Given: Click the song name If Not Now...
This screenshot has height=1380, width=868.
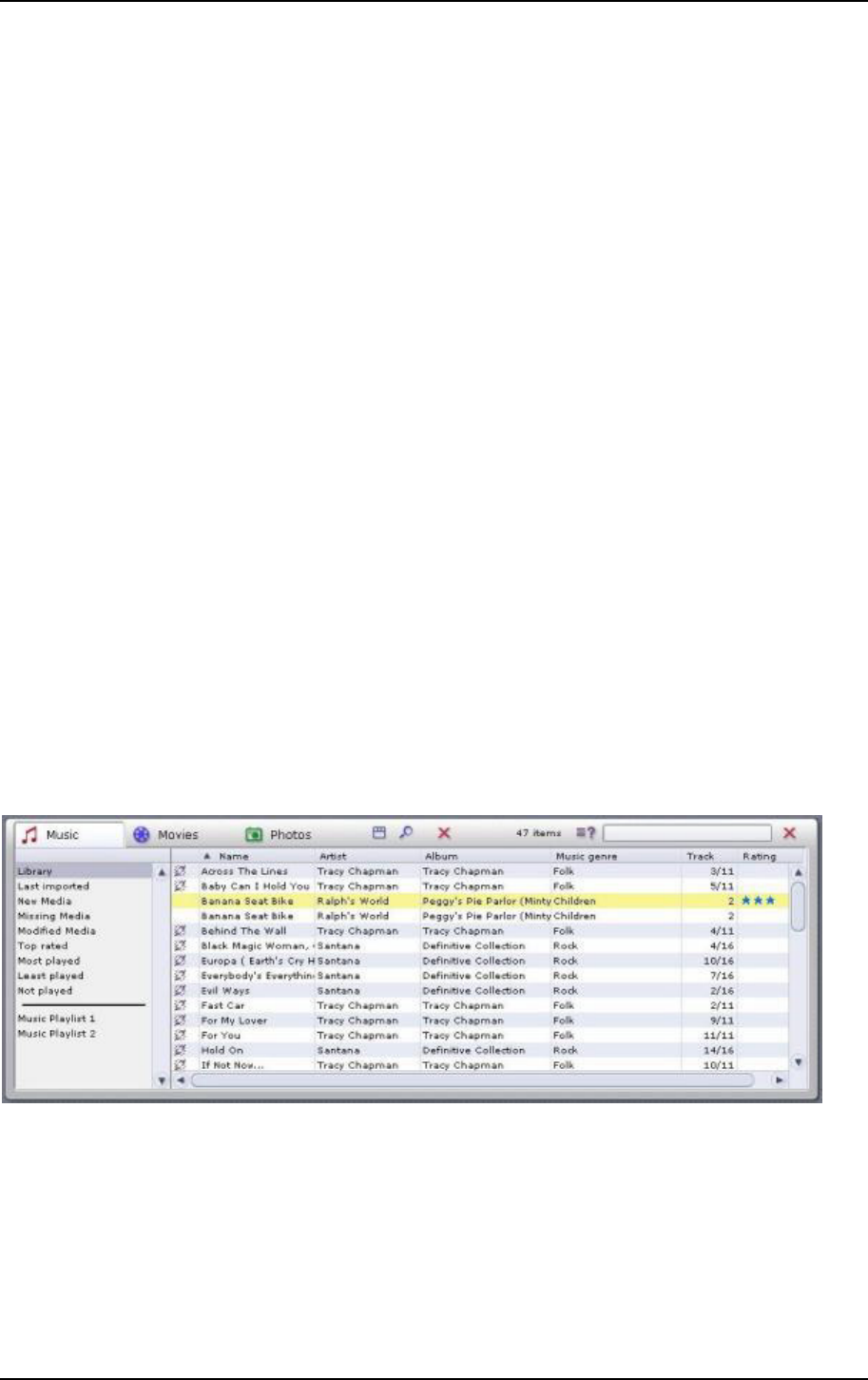Looking at the screenshot, I should click(232, 1065).
